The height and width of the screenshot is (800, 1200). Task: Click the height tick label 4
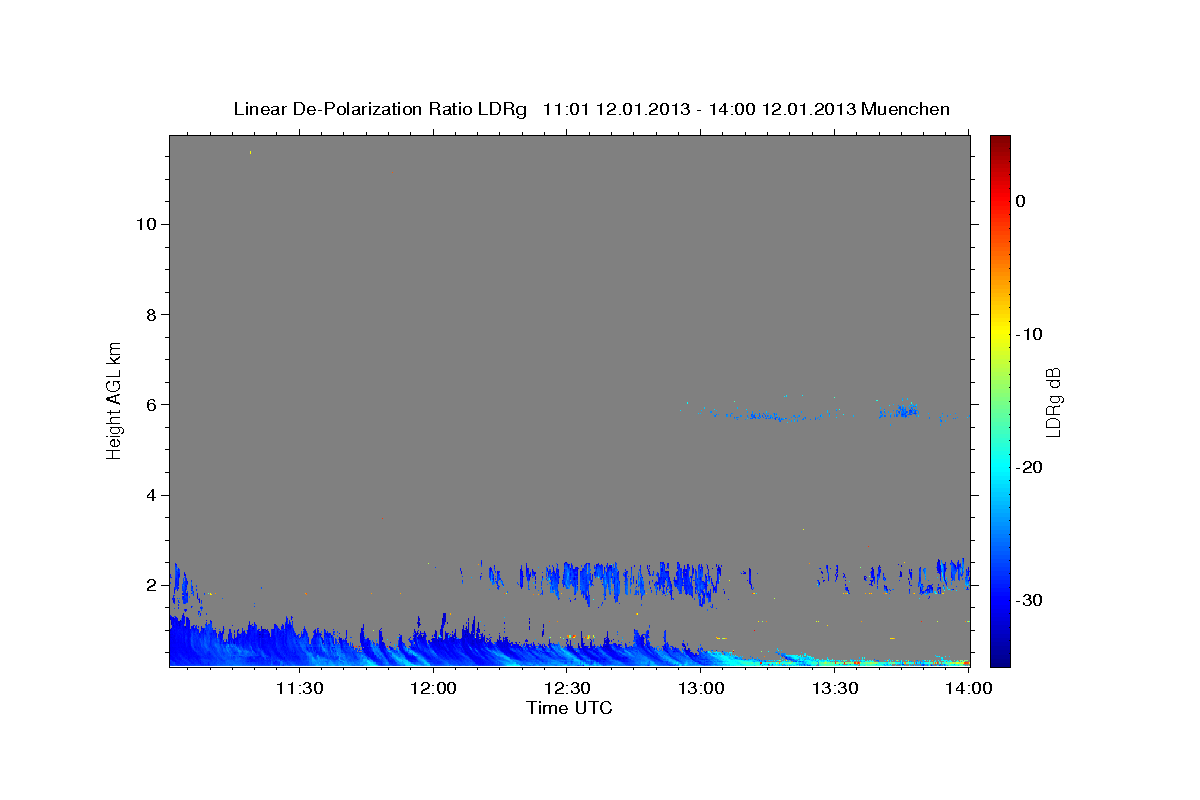[x=151, y=495]
